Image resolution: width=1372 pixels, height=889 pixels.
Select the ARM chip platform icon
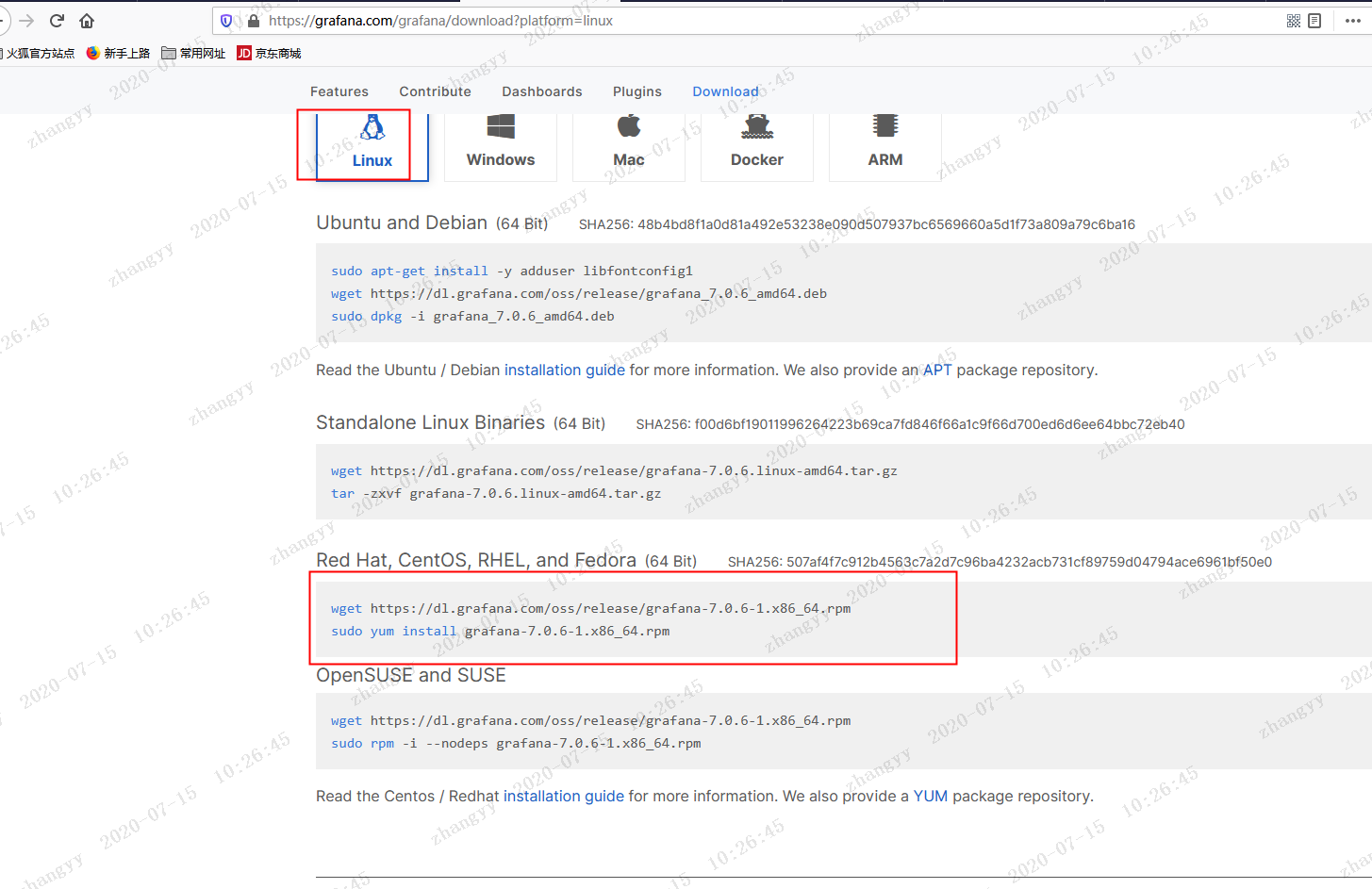[885, 125]
